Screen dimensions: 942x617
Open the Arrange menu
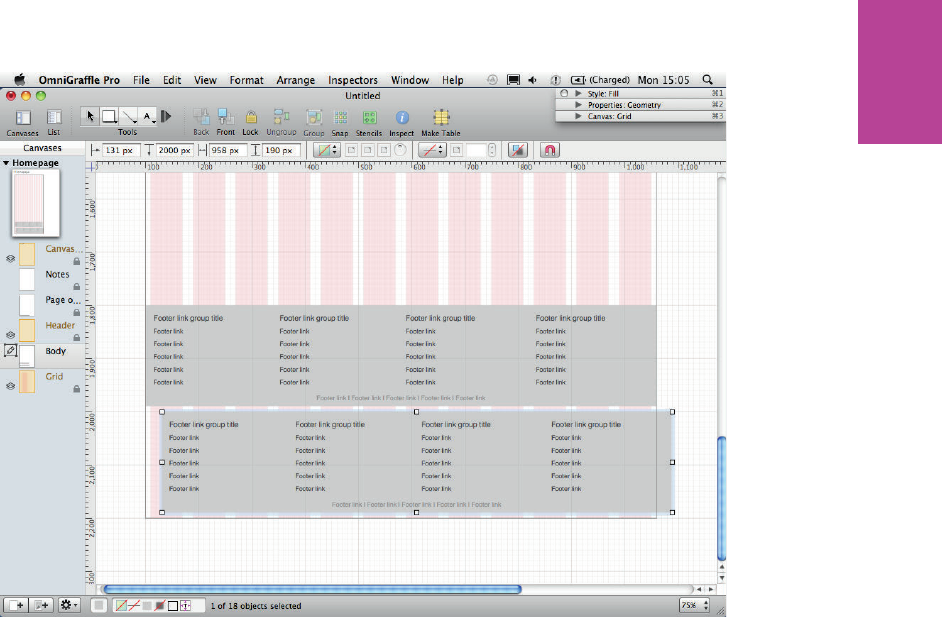pyautogui.click(x=295, y=80)
